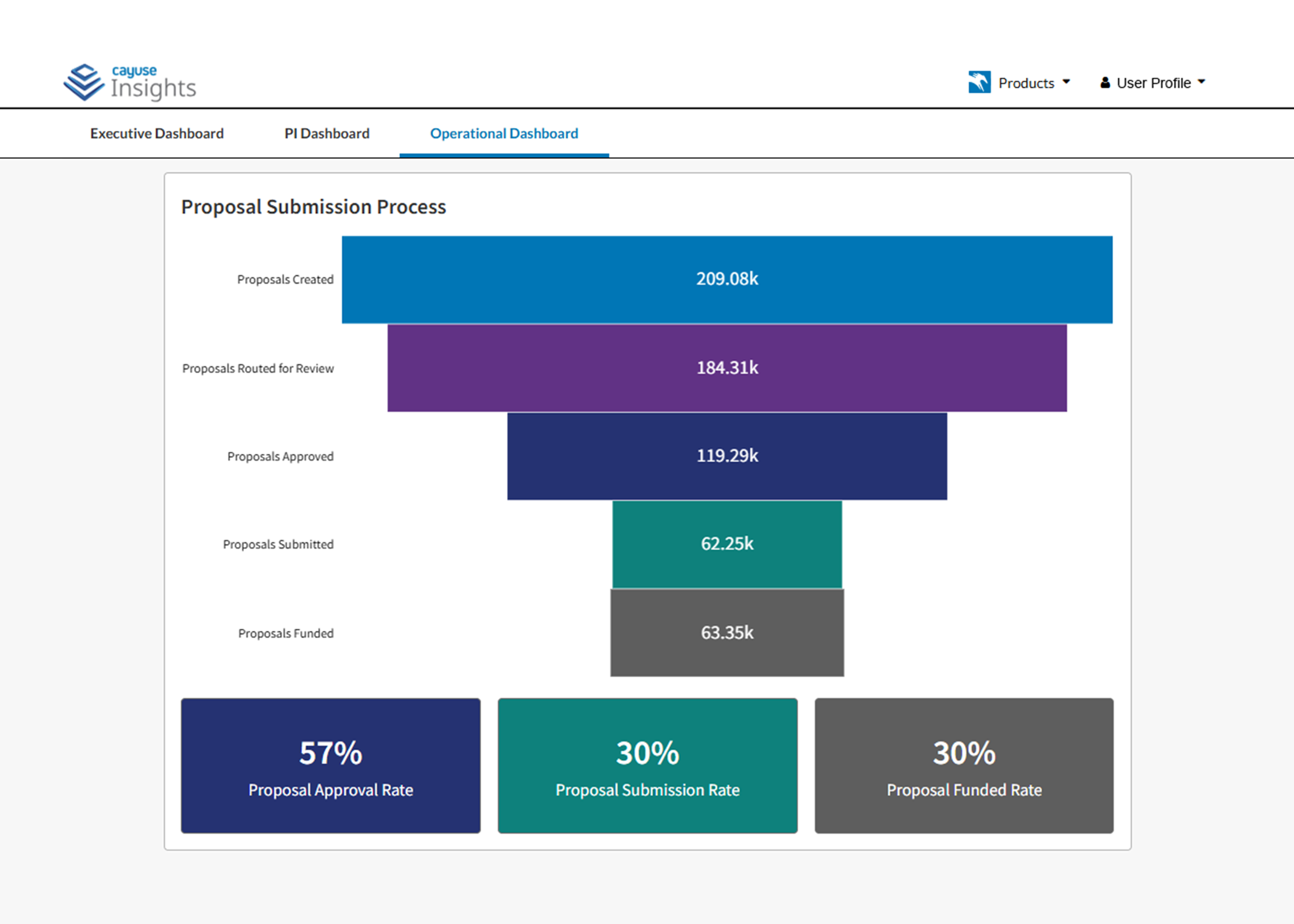The image size is (1294, 924).
Task: Click the Cayuse Insights logo
Action: pyautogui.click(x=129, y=82)
